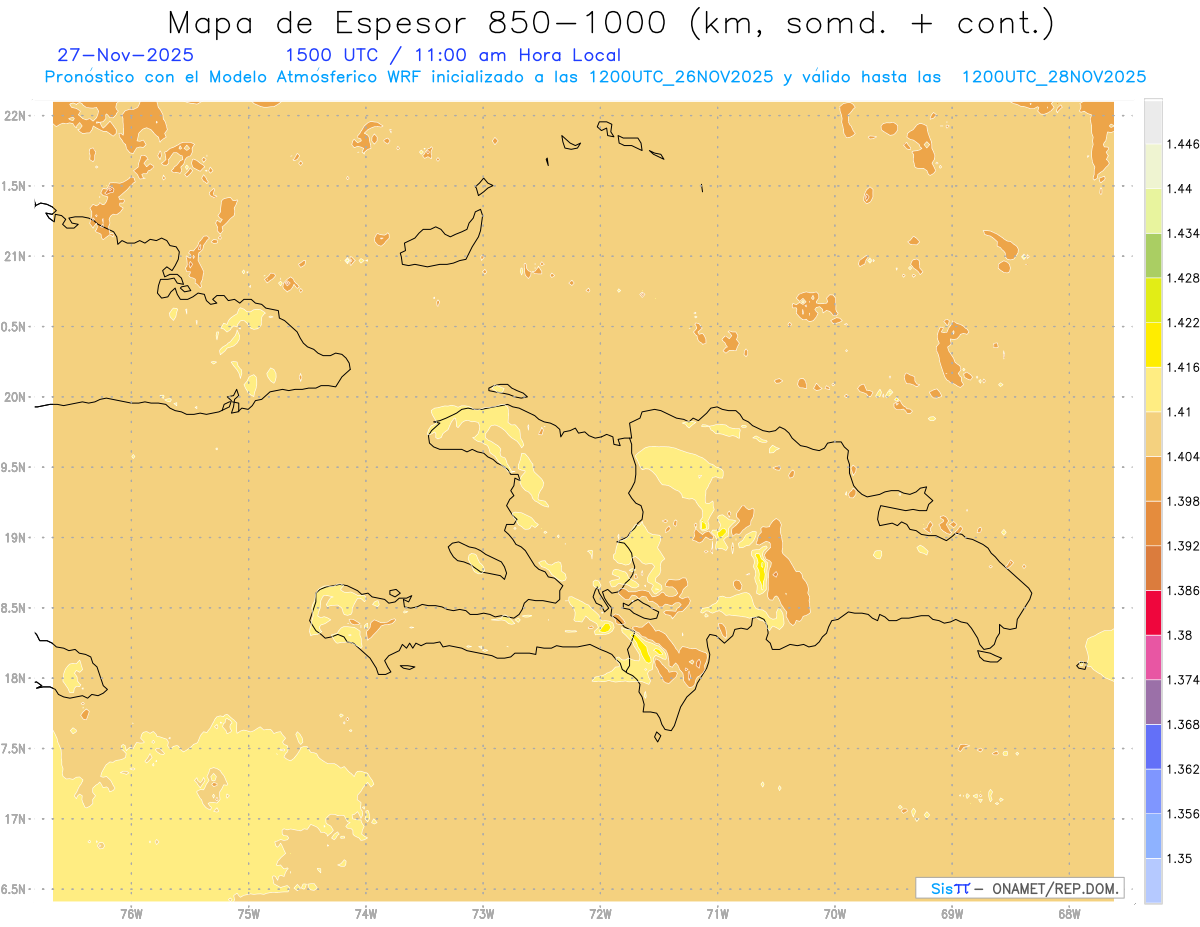Click the colorbar value '1.362'
Image resolution: width=1200 pixels, height=927 pixels.
point(1183,769)
